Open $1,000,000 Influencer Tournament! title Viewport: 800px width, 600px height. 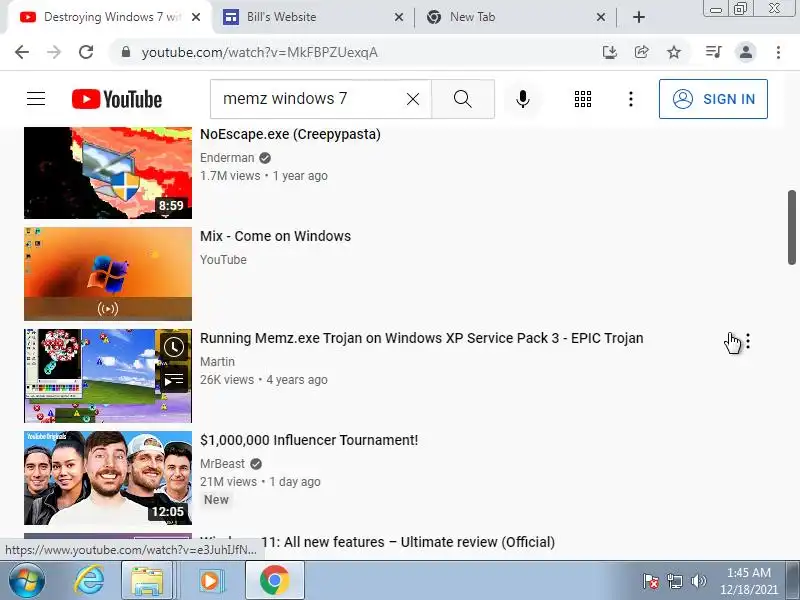tap(309, 440)
